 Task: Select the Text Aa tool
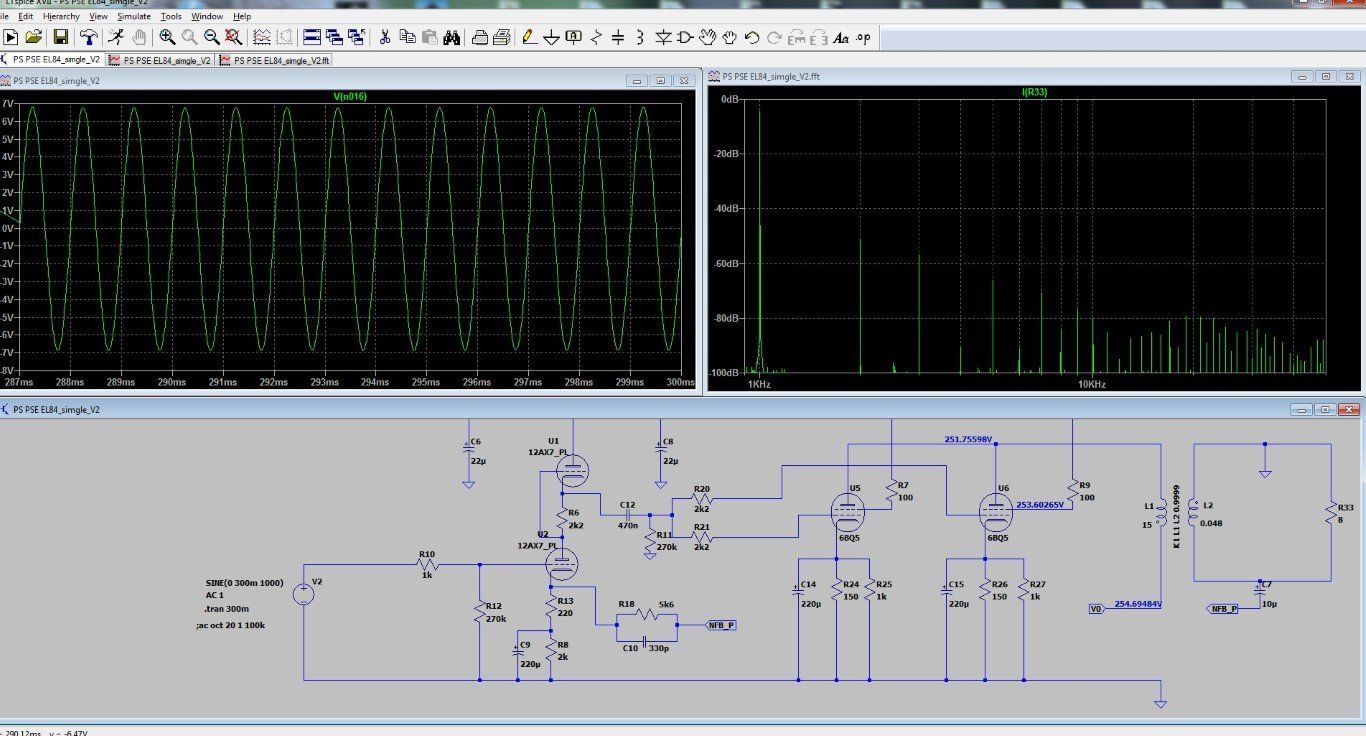click(x=841, y=37)
